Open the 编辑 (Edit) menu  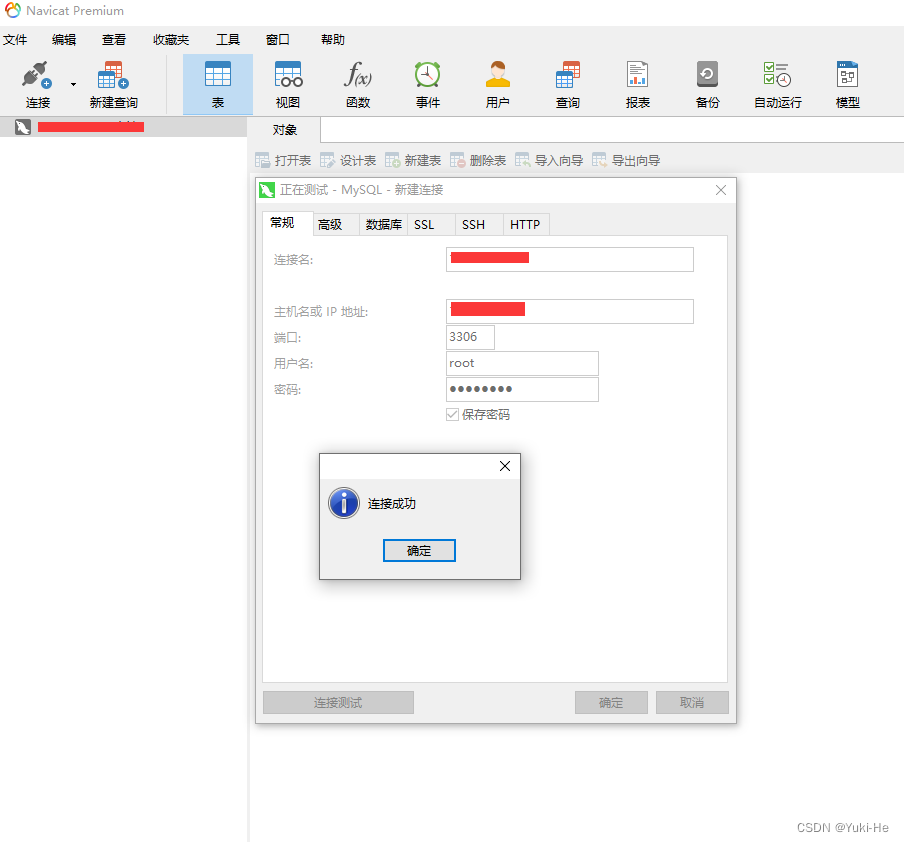[x=64, y=40]
